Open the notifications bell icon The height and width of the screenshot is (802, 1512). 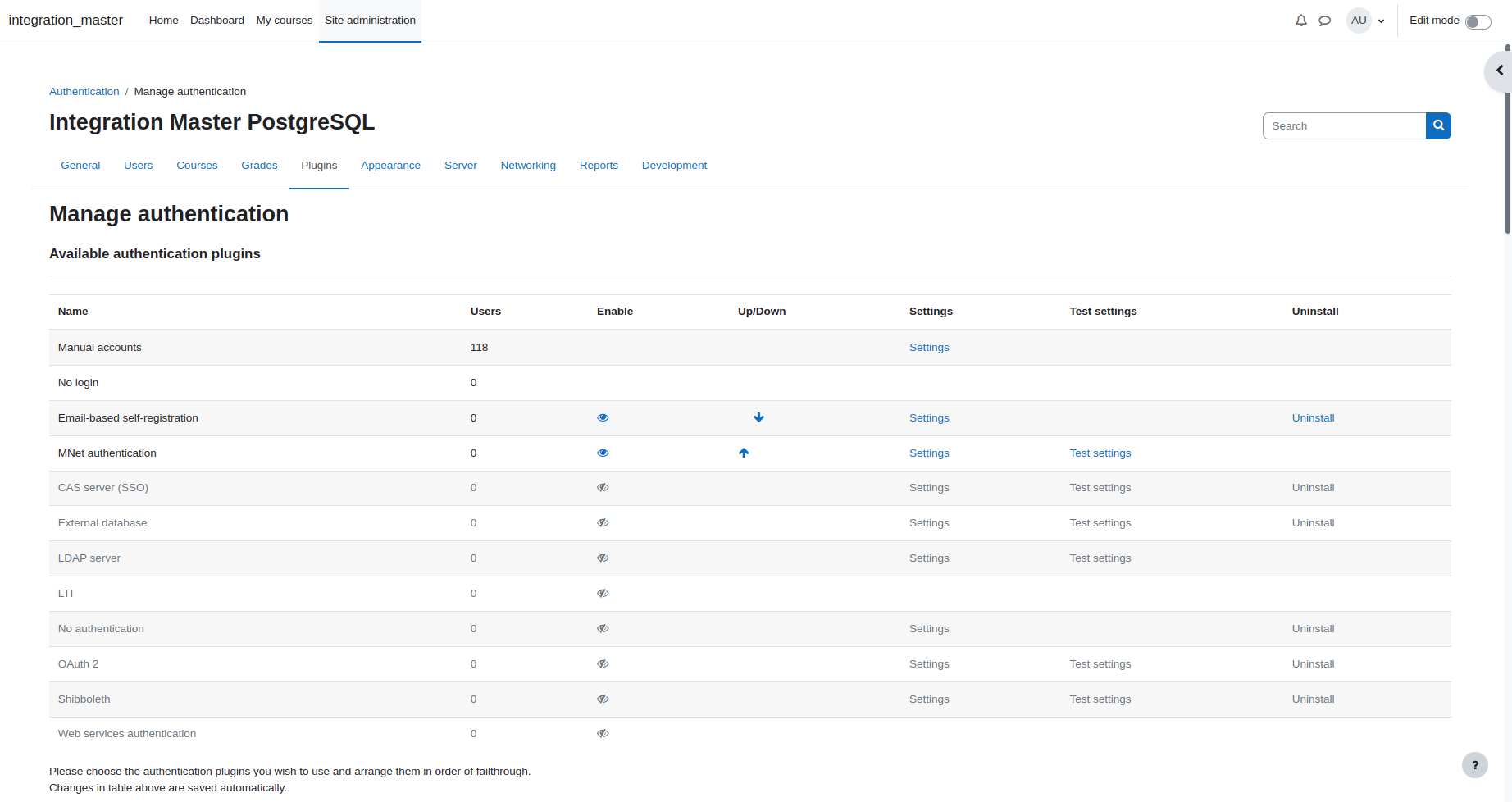(x=1301, y=21)
